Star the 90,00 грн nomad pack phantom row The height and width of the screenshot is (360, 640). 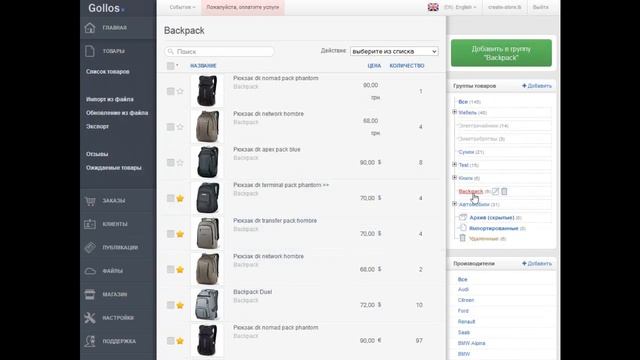click(x=180, y=91)
